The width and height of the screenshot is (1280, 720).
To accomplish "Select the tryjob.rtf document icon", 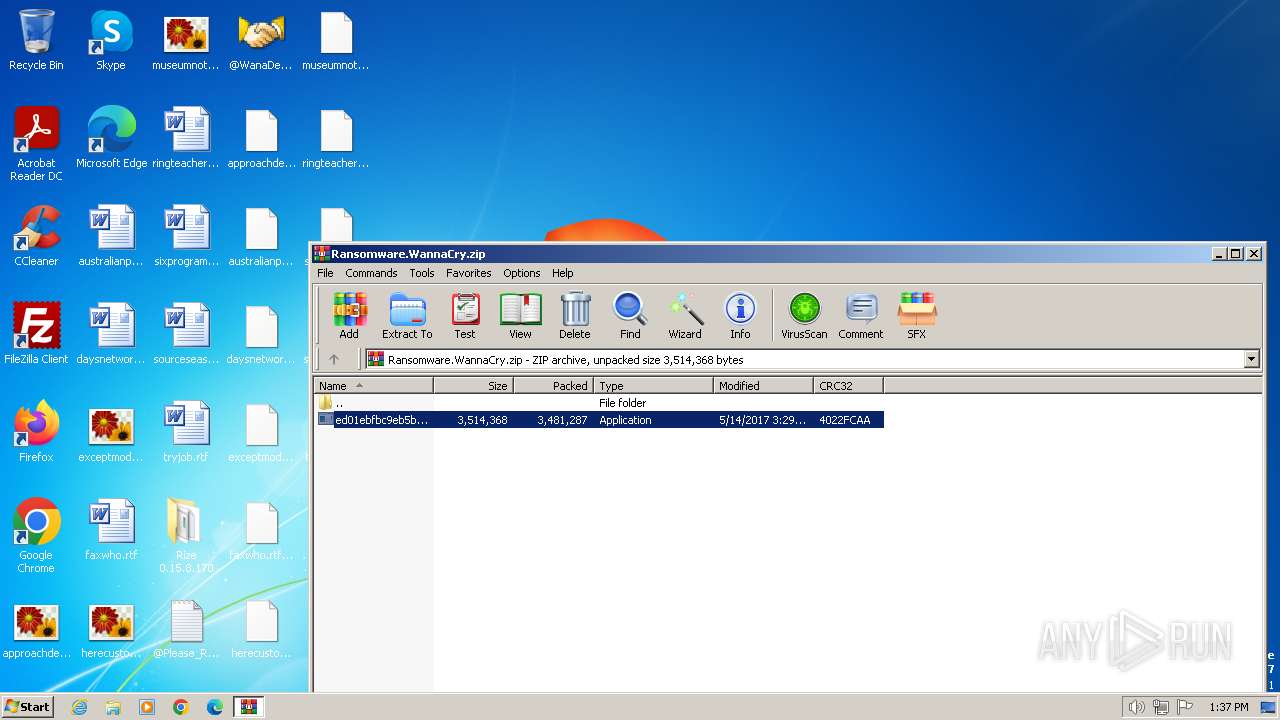I will click(x=186, y=432).
